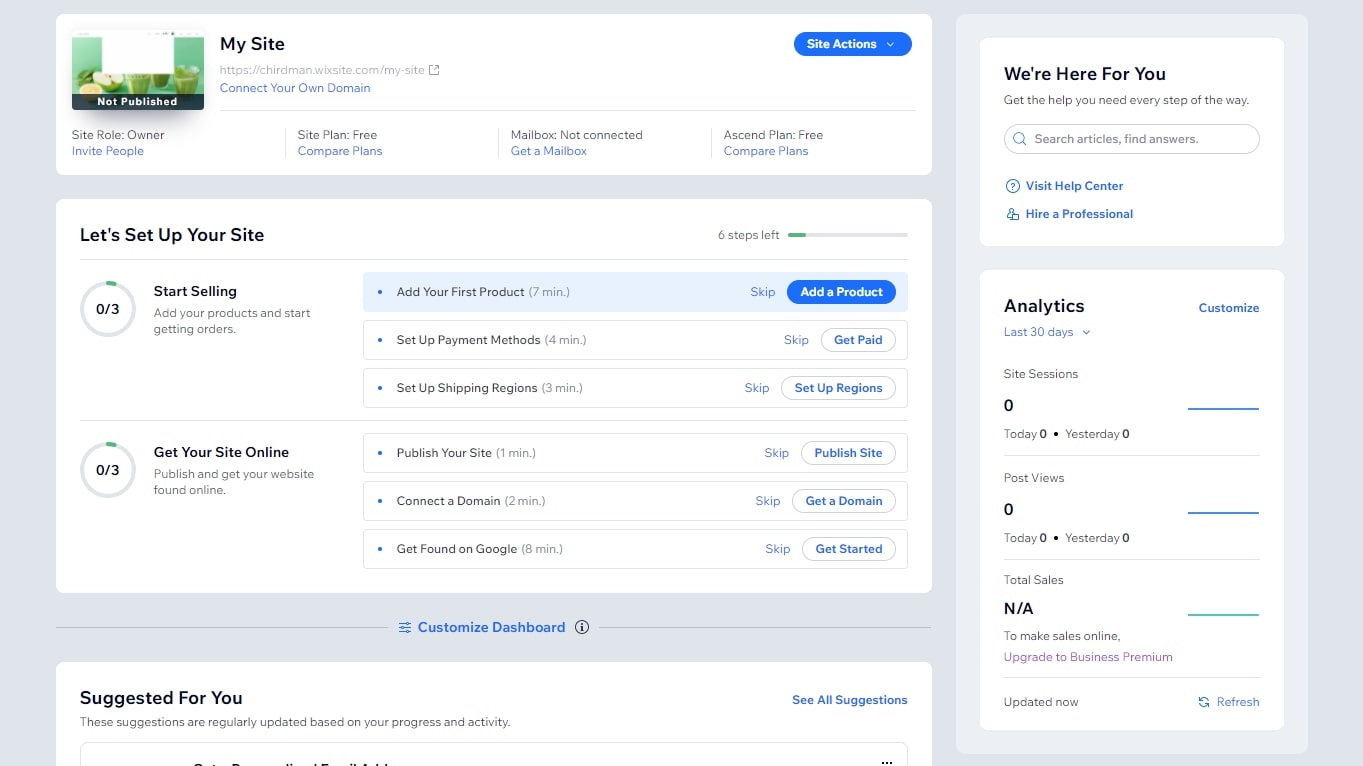Open site URL external link icon

[x=434, y=70]
